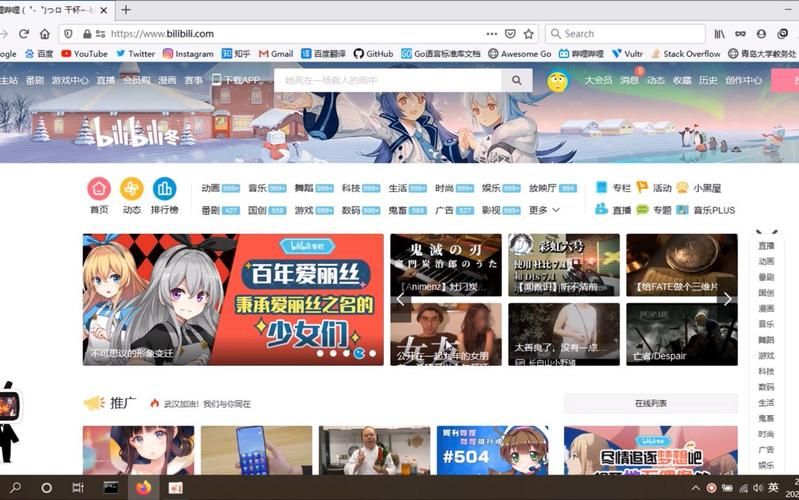This screenshot has width=799, height=500.
Task: Open the 影视 category
Action: click(x=501, y=210)
